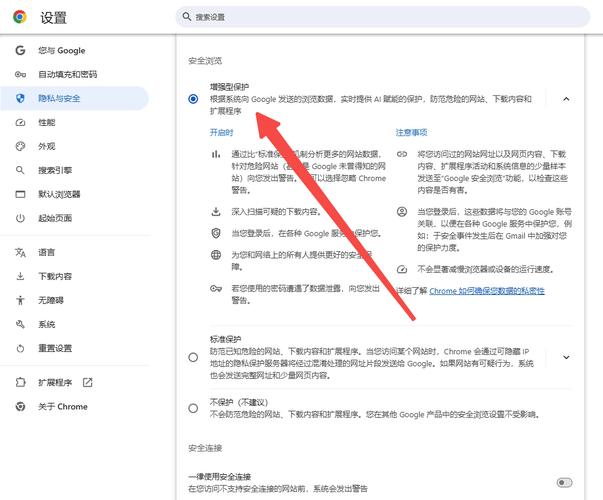Click the shield icon for 隐私与安全
603x500 pixels.
pos(20,98)
